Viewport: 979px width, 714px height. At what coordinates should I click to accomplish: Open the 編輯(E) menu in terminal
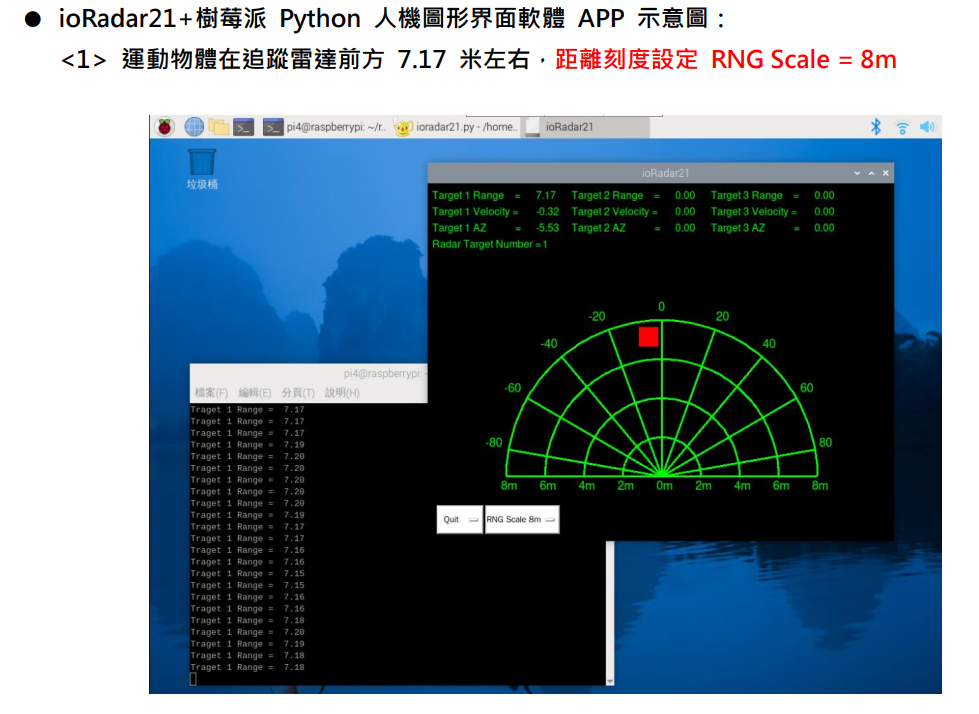(255, 393)
